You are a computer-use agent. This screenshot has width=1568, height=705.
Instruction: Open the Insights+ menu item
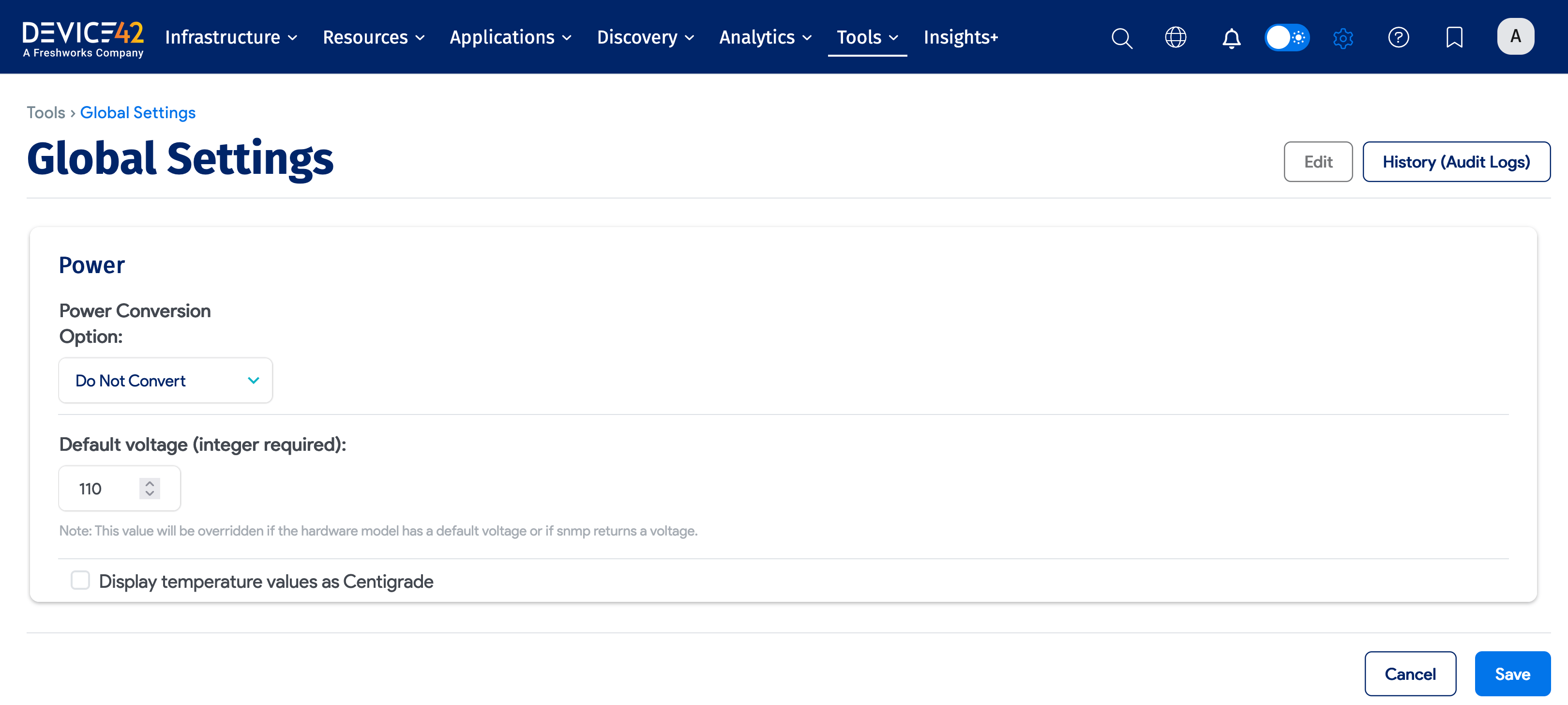961,38
